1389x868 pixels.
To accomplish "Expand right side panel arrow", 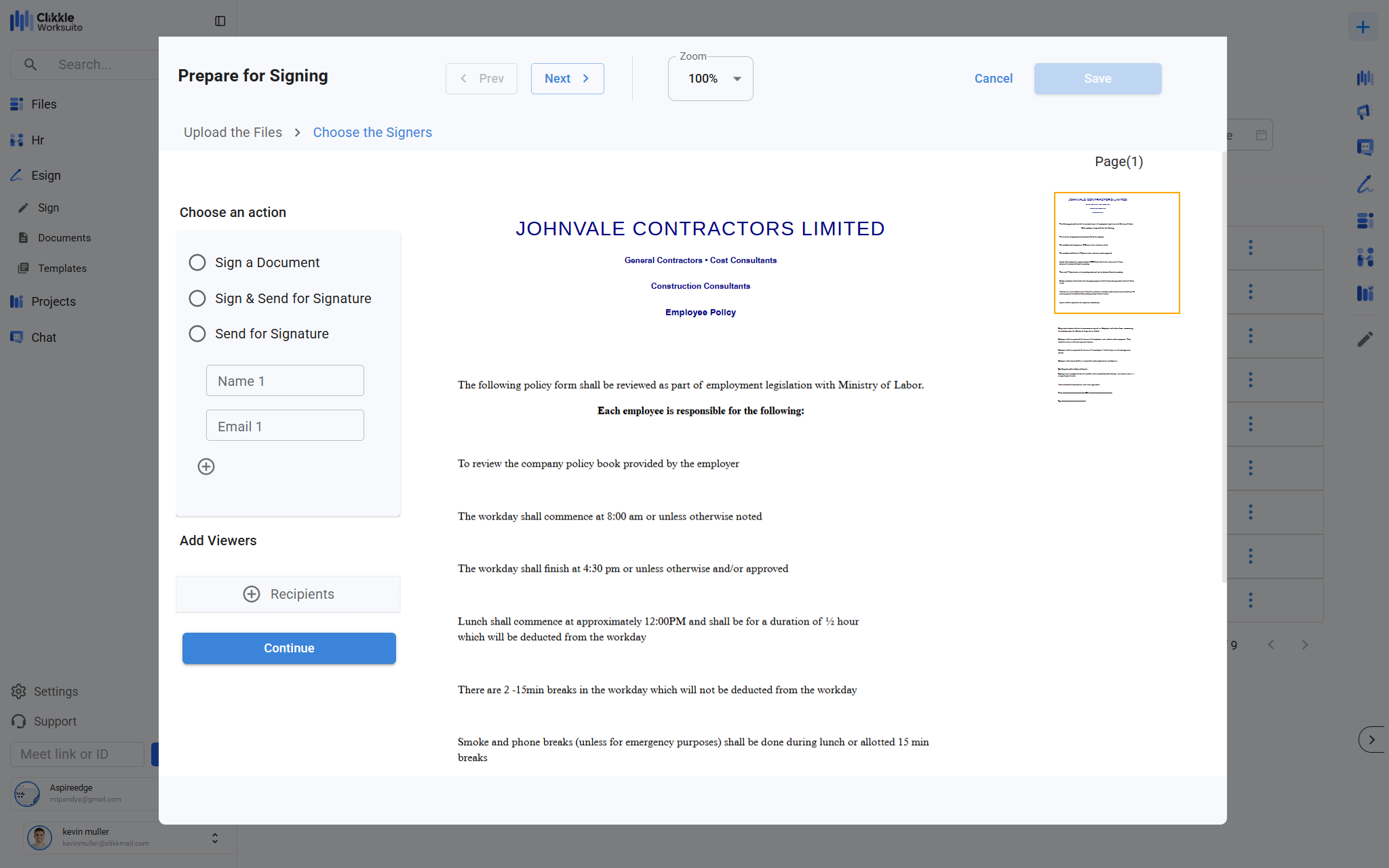I will click(1371, 740).
